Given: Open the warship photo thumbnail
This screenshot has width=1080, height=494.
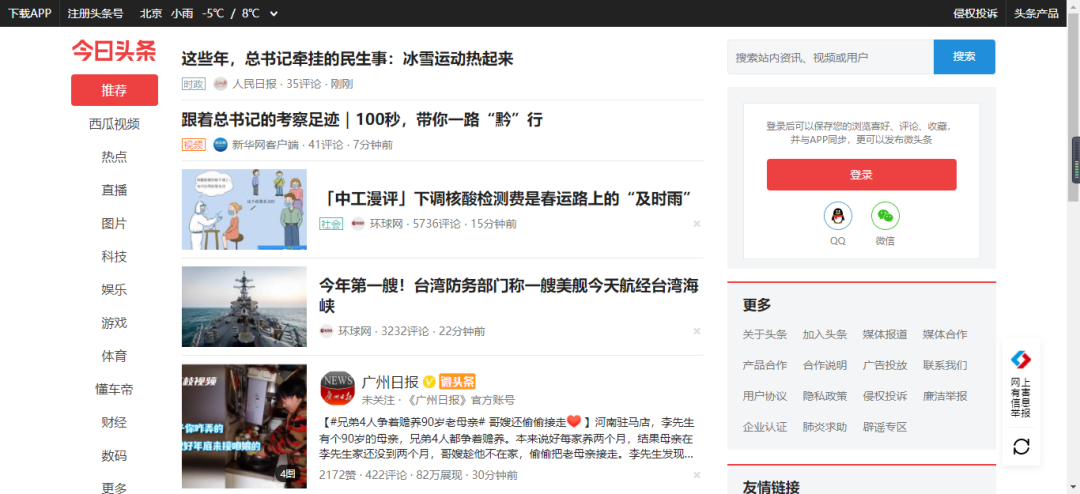Looking at the screenshot, I should pyautogui.click(x=244, y=307).
